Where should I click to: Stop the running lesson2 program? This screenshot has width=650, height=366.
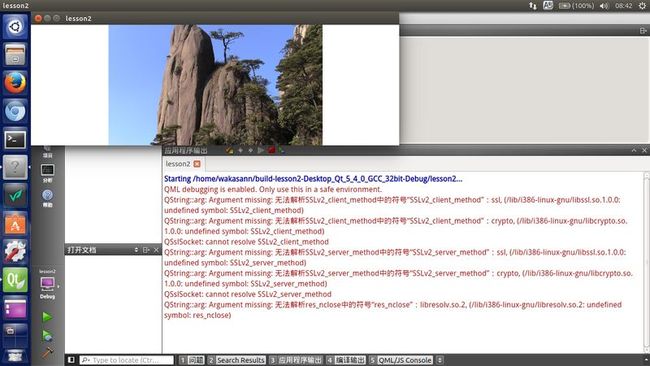[272, 150]
